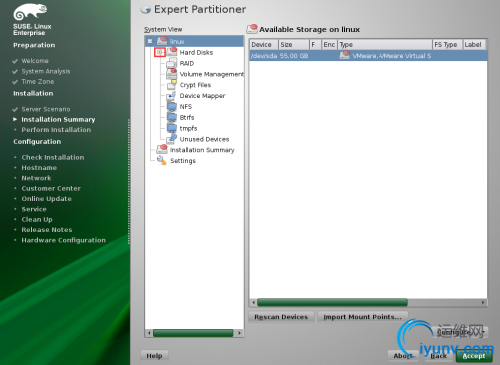Click the Btrfs tree icon
Viewport: 500px width, 365px height.
click(x=172, y=117)
